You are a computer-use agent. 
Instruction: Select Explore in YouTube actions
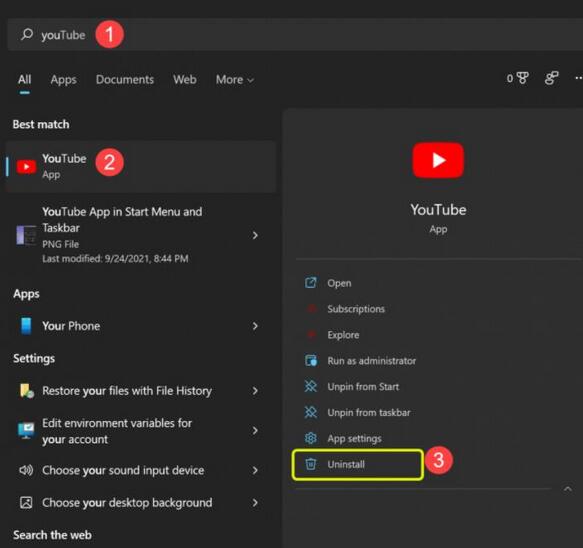343,335
